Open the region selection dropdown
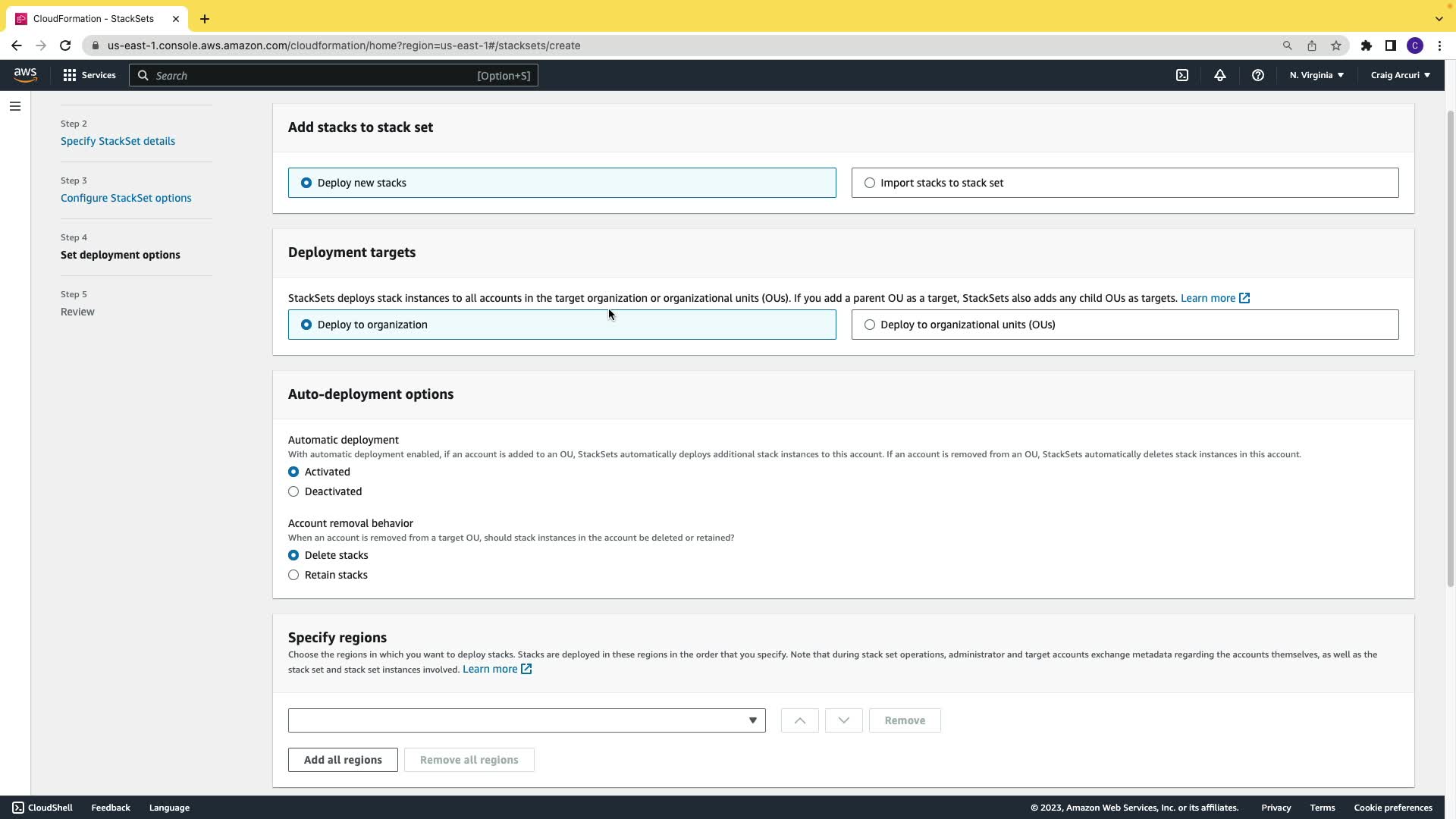The width and height of the screenshot is (1456, 819). tap(526, 720)
